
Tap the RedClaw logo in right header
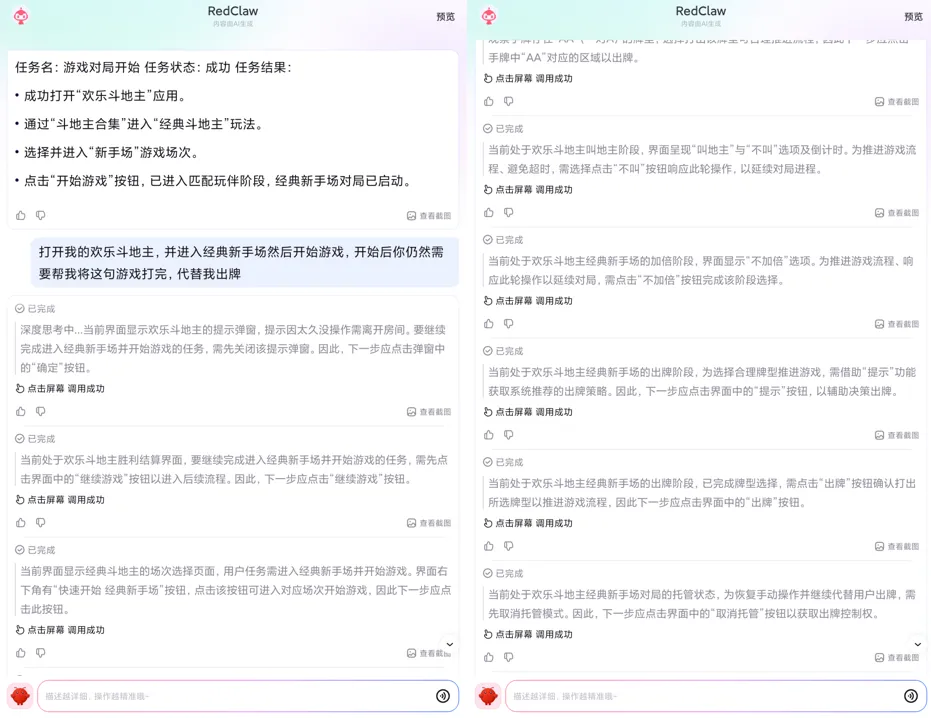coord(489,16)
